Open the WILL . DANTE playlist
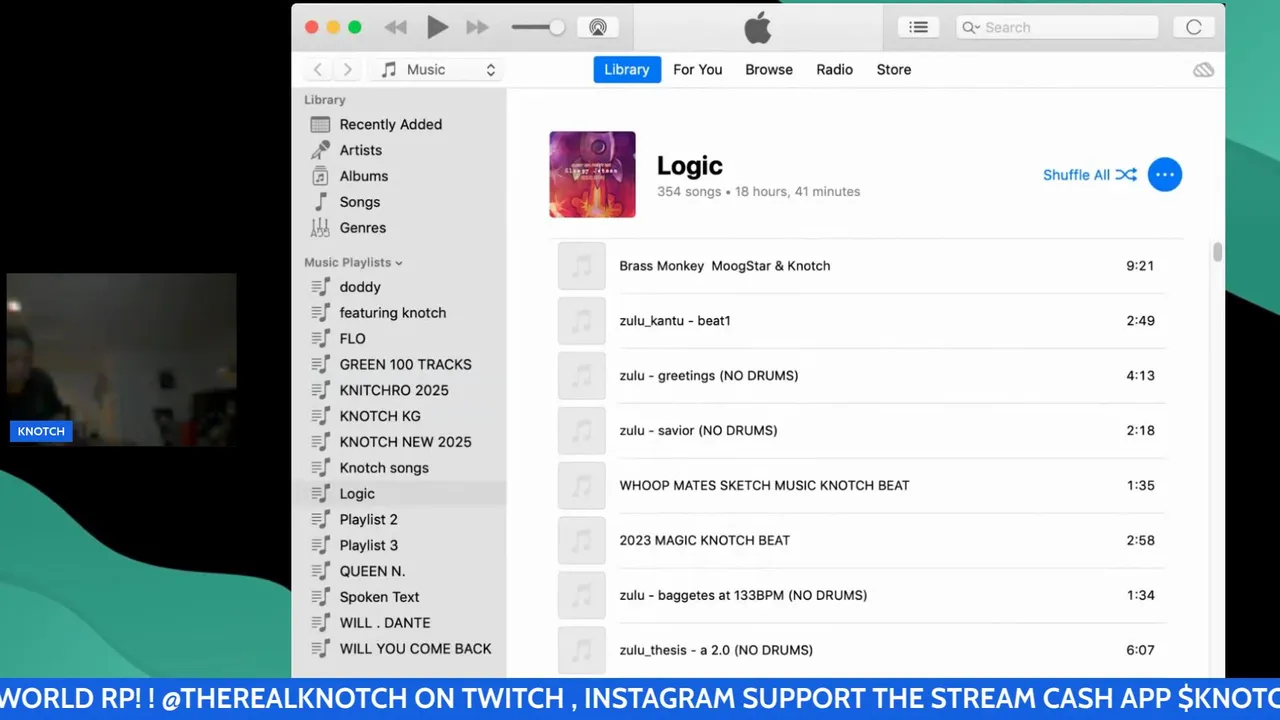Image resolution: width=1280 pixels, height=720 pixels. click(x=399, y=623)
